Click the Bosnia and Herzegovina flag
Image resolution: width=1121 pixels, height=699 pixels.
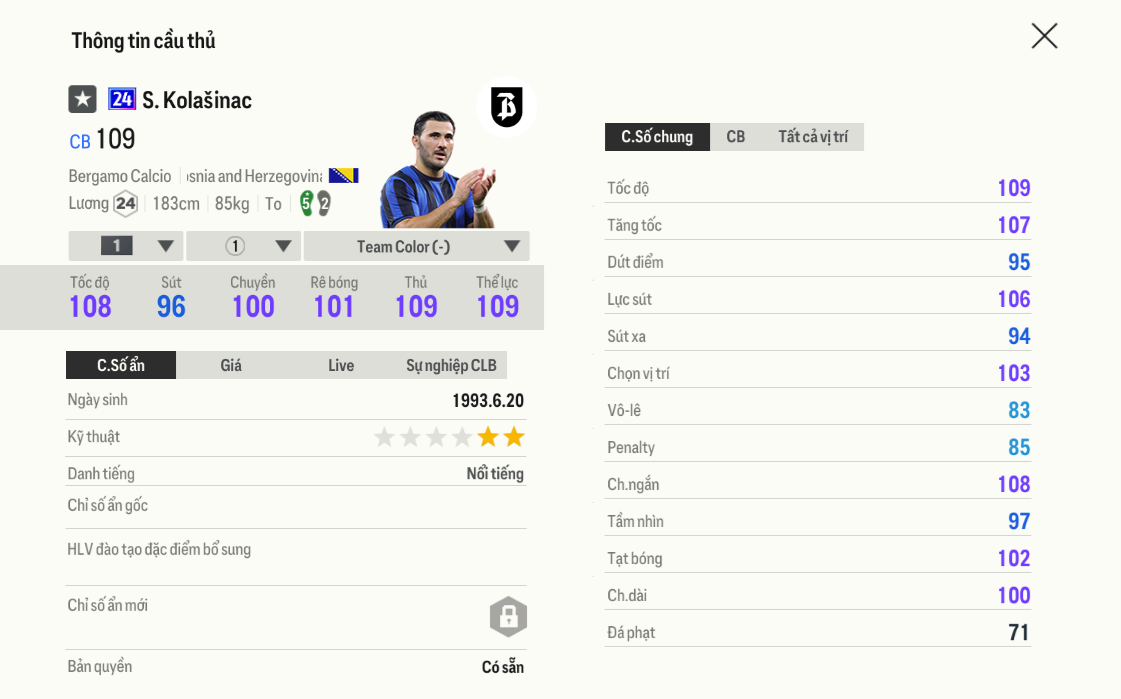click(x=343, y=176)
